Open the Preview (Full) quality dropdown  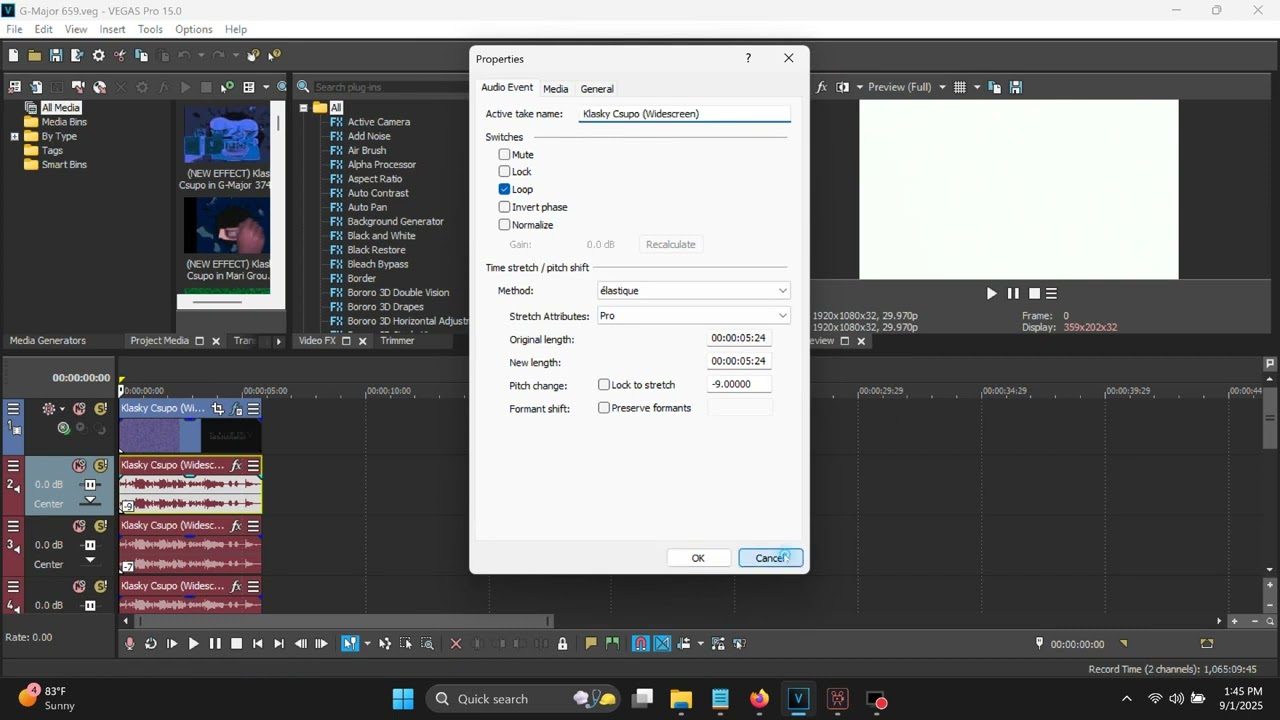942,88
